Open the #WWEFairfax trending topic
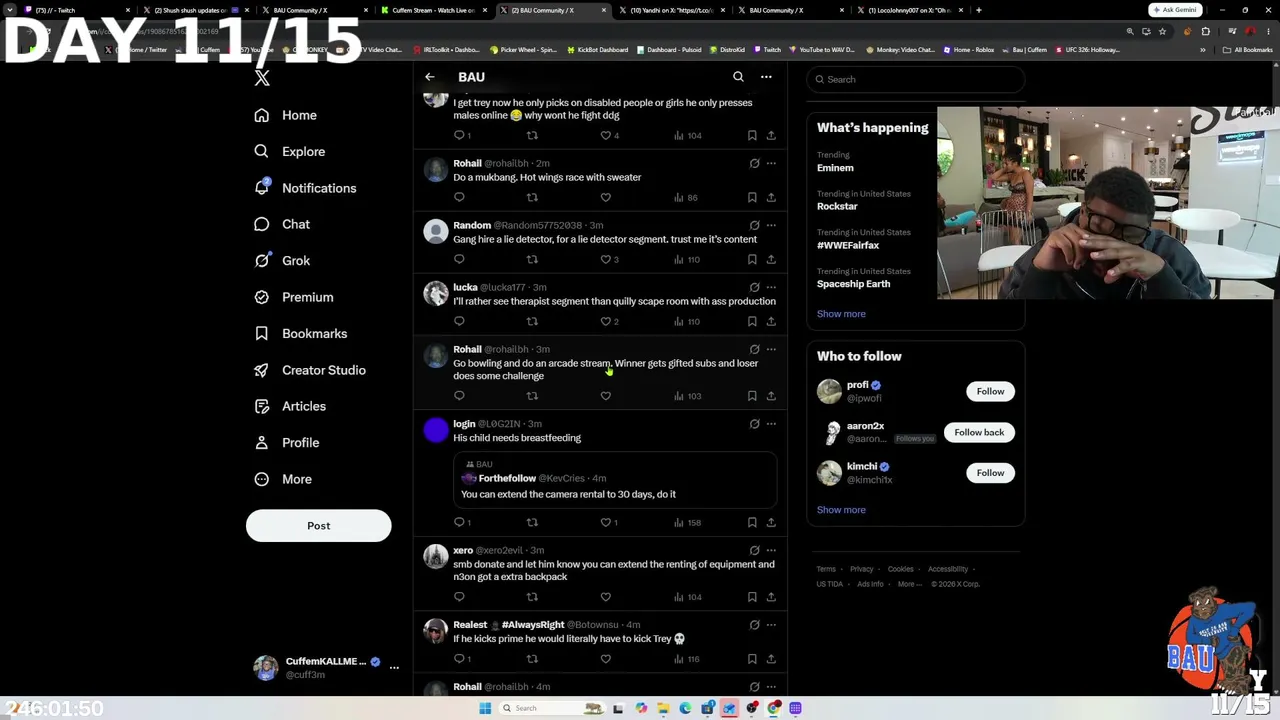 point(865,239)
